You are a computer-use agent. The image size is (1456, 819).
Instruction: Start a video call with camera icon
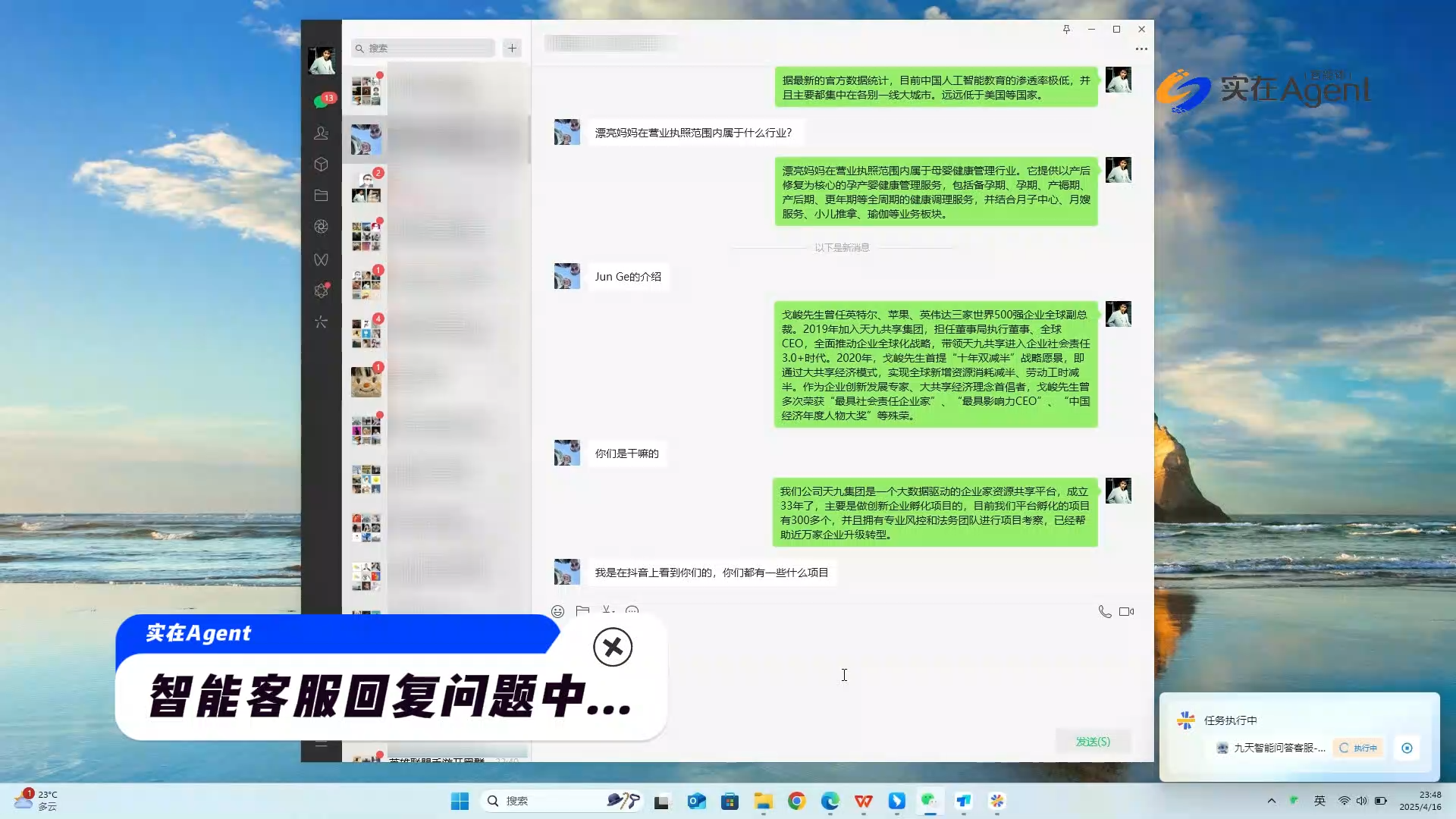[x=1127, y=611]
